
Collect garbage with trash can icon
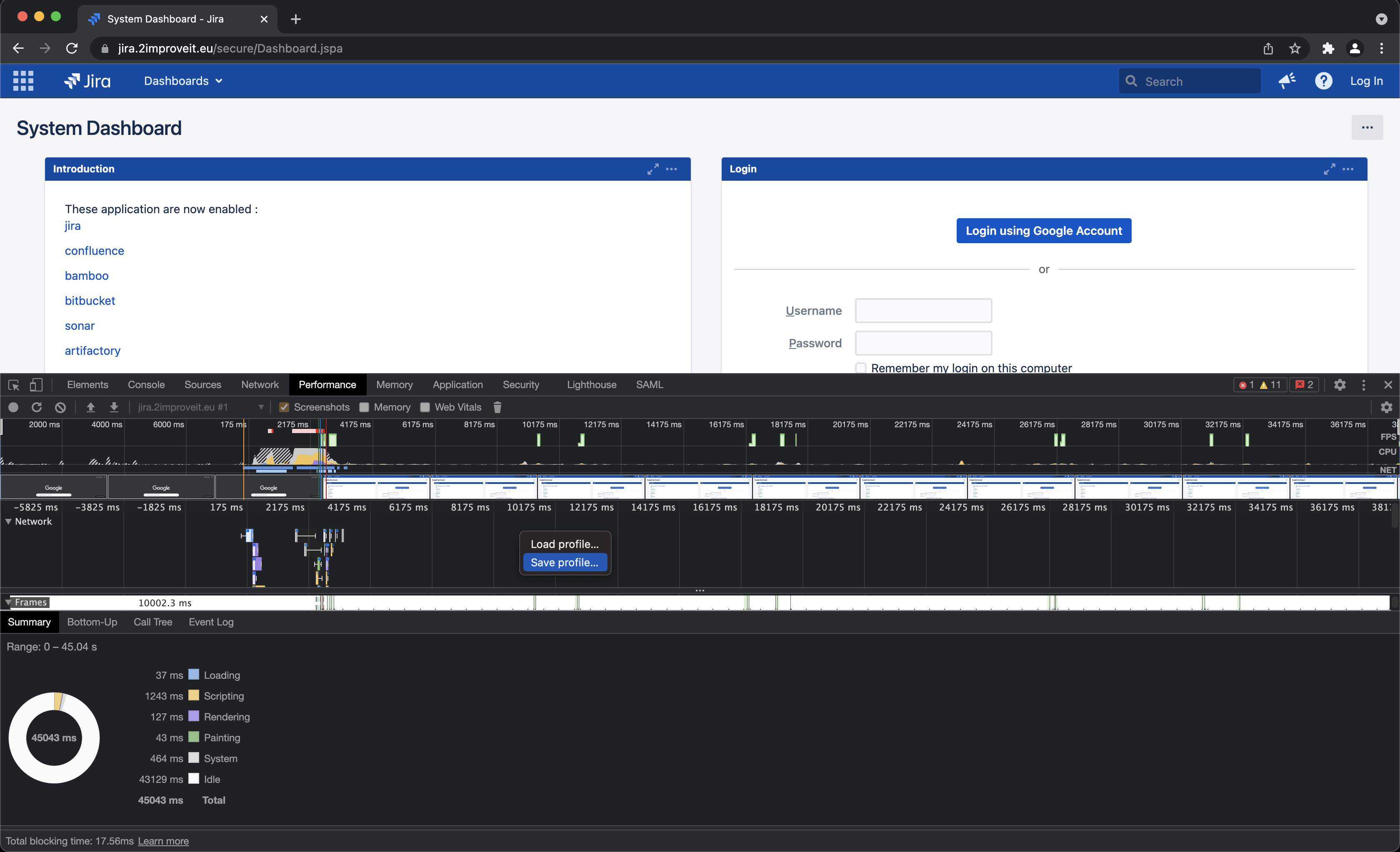point(497,408)
